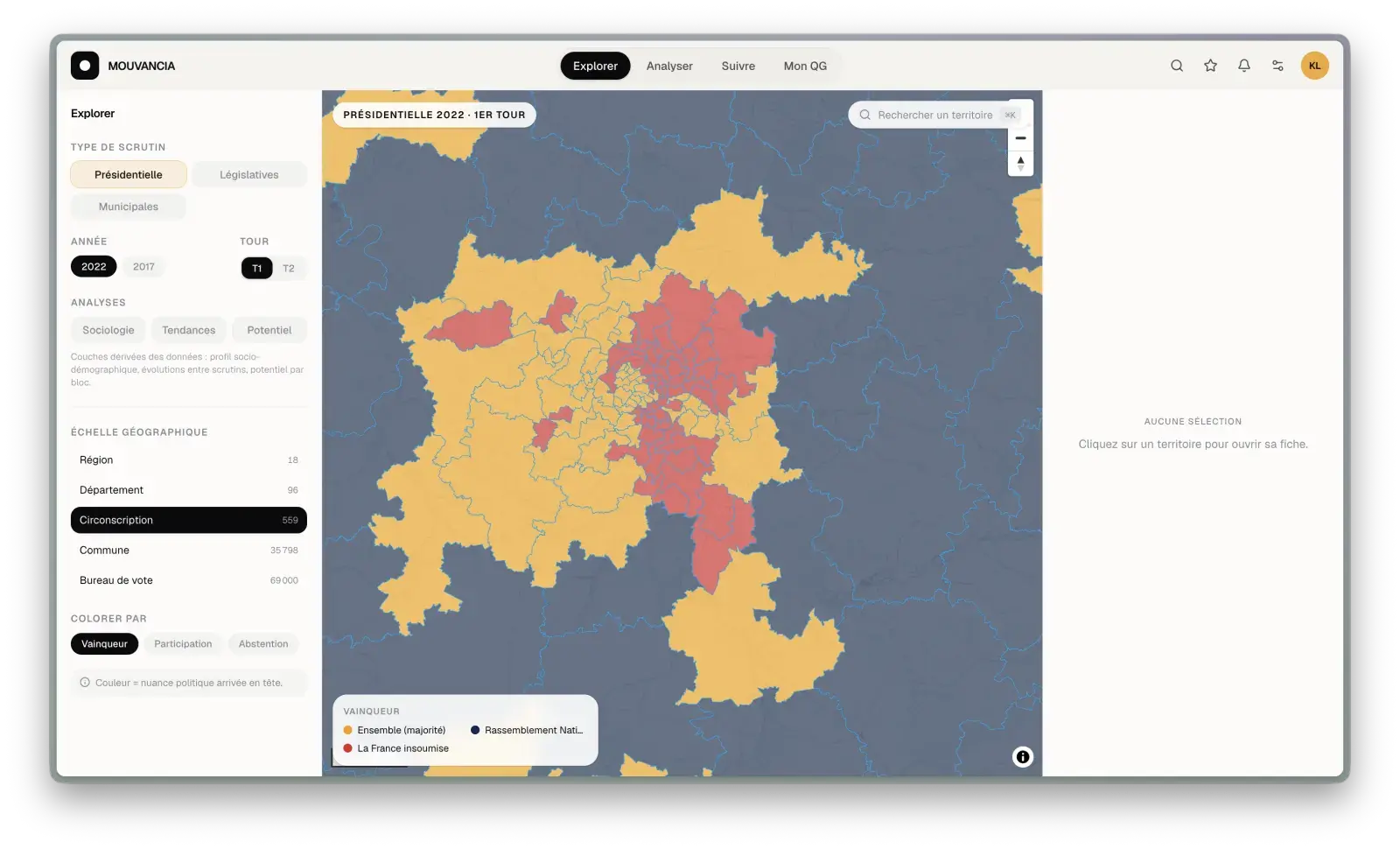Click the favorites star icon
Image resolution: width=1400 pixels, height=849 pixels.
click(x=1210, y=66)
